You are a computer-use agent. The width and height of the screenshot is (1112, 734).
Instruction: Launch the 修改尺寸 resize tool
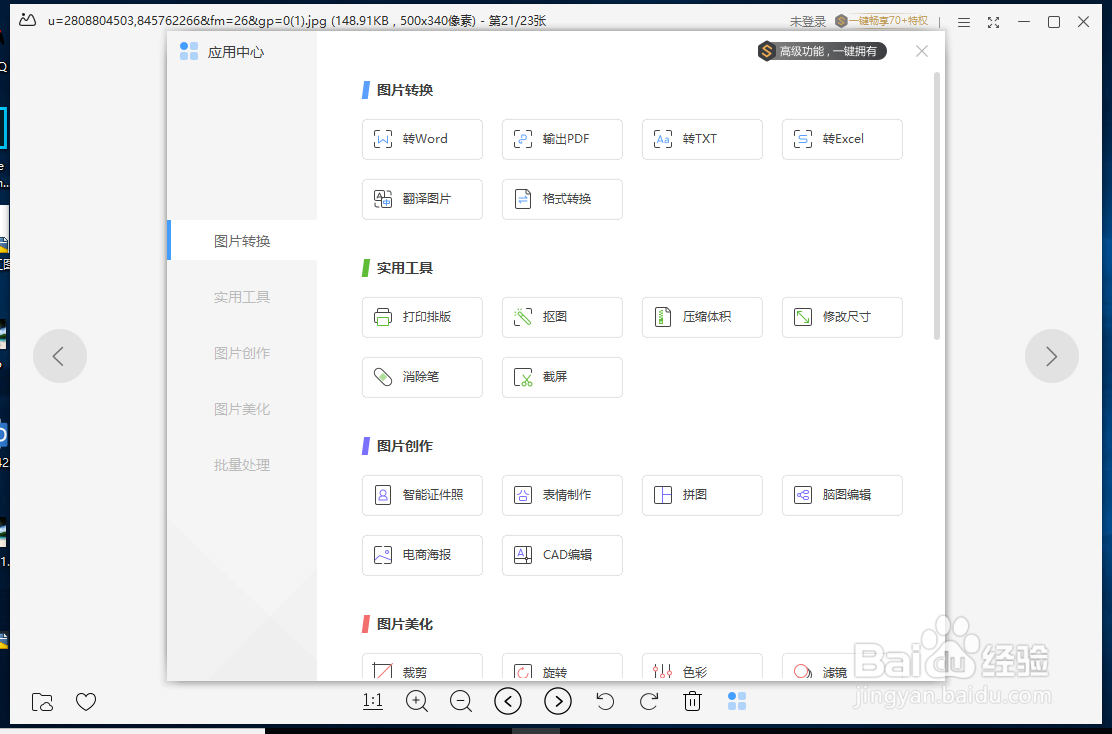842,317
